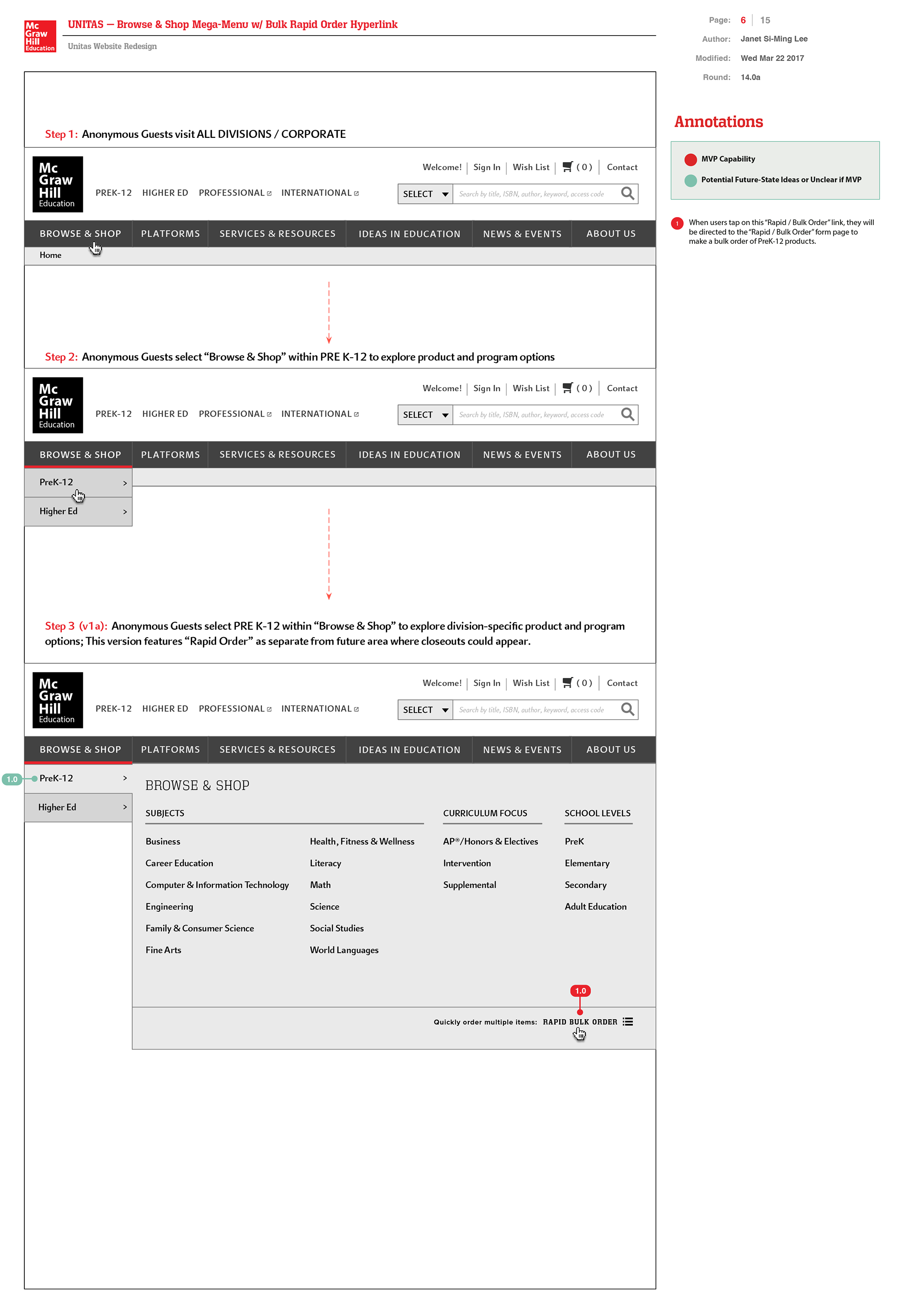The width and height of the screenshot is (900, 1316).
Task: Open PLATFORMS menu in Step 1 navigation
Action: click(x=170, y=234)
